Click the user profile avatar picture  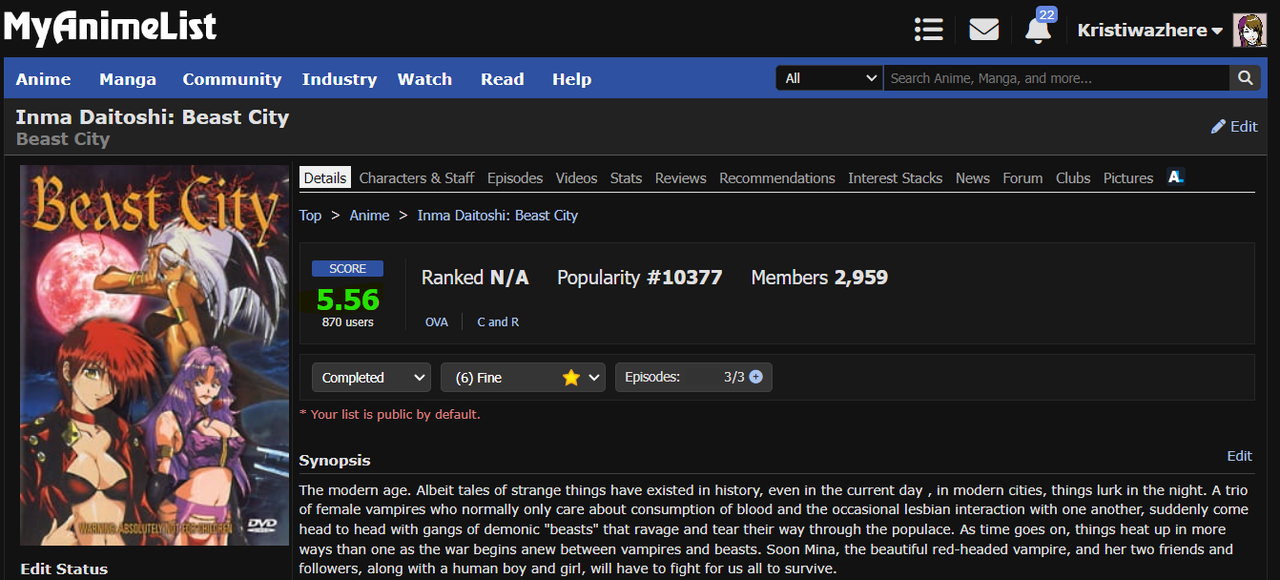(1250, 30)
